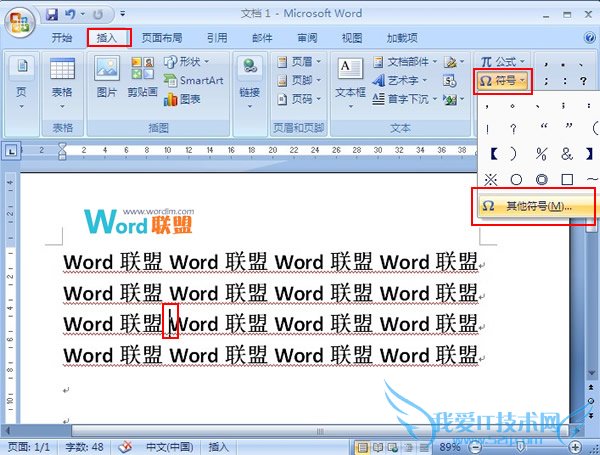Zoom out with the minus button

475,447
